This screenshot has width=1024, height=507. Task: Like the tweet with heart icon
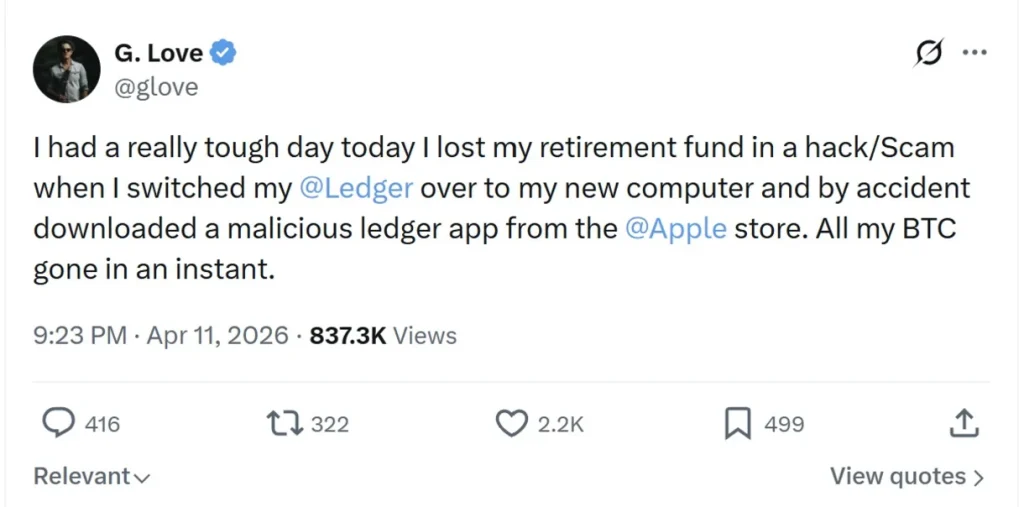point(512,424)
